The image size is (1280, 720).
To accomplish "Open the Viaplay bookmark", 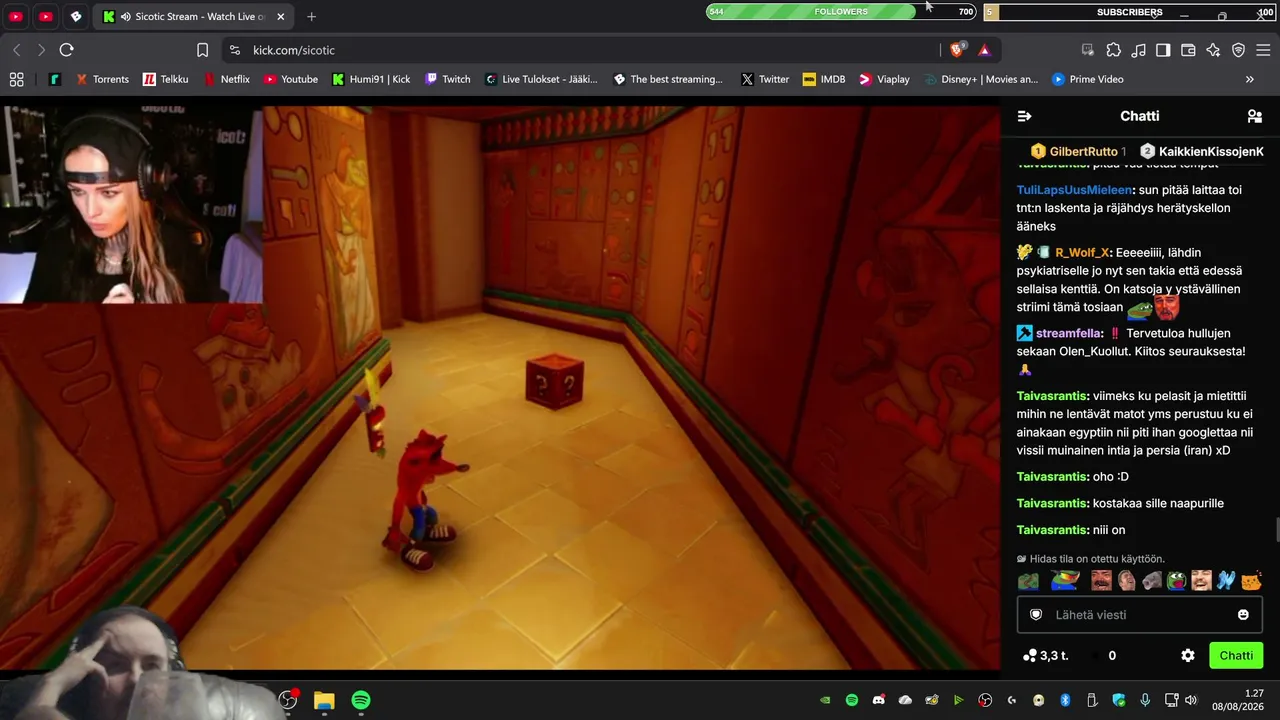I will pos(884,79).
